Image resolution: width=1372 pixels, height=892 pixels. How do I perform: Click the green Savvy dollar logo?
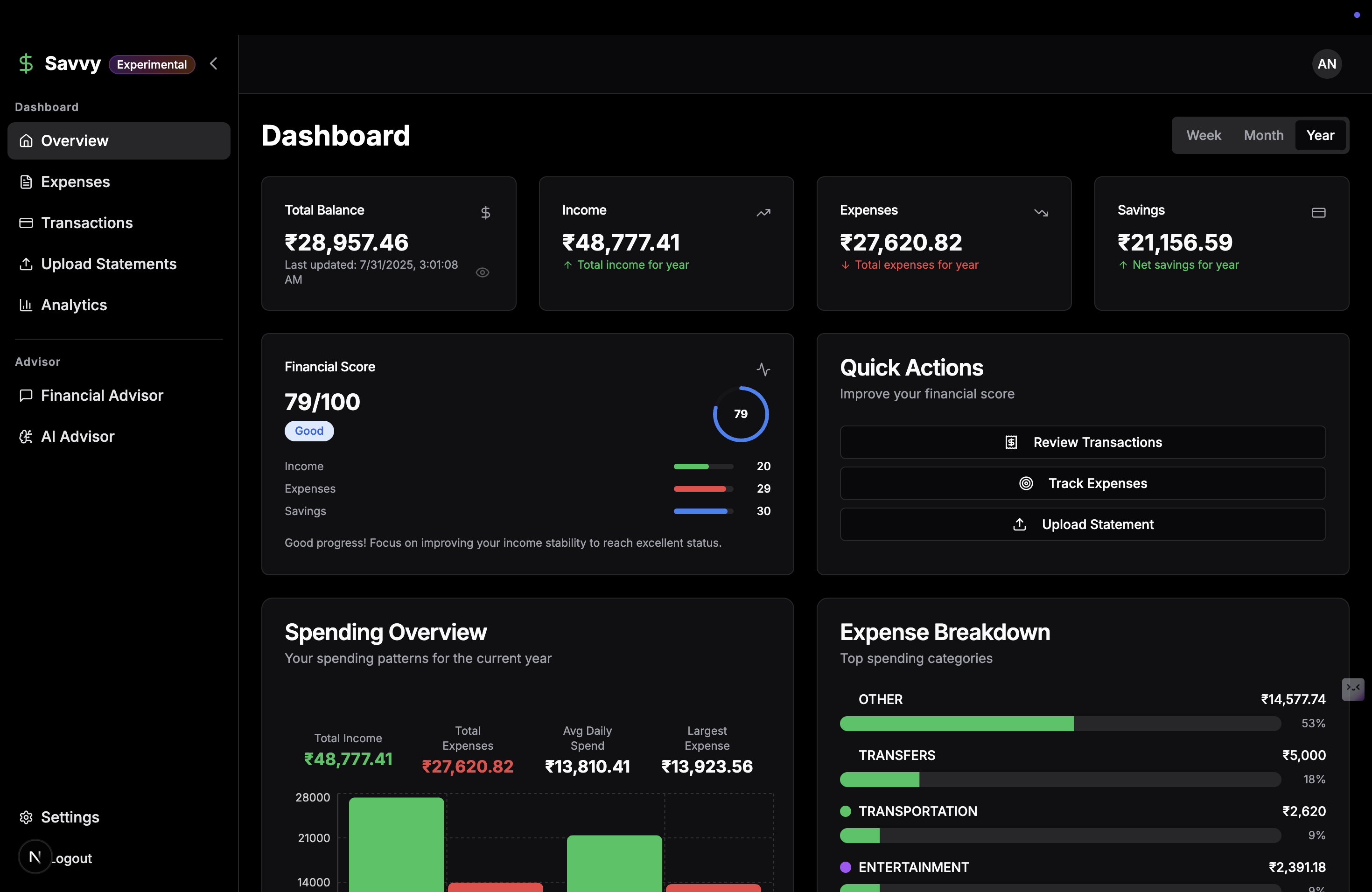pos(26,63)
